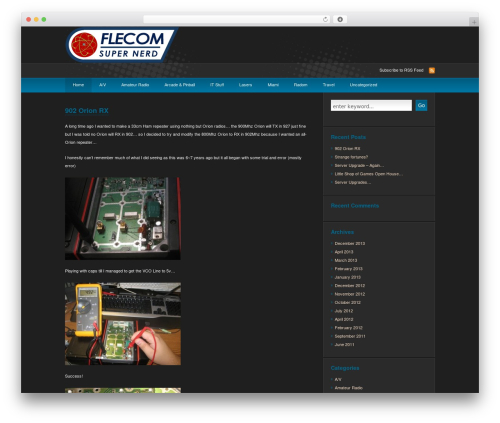Open the A/V category in sidebar

[x=338, y=379]
